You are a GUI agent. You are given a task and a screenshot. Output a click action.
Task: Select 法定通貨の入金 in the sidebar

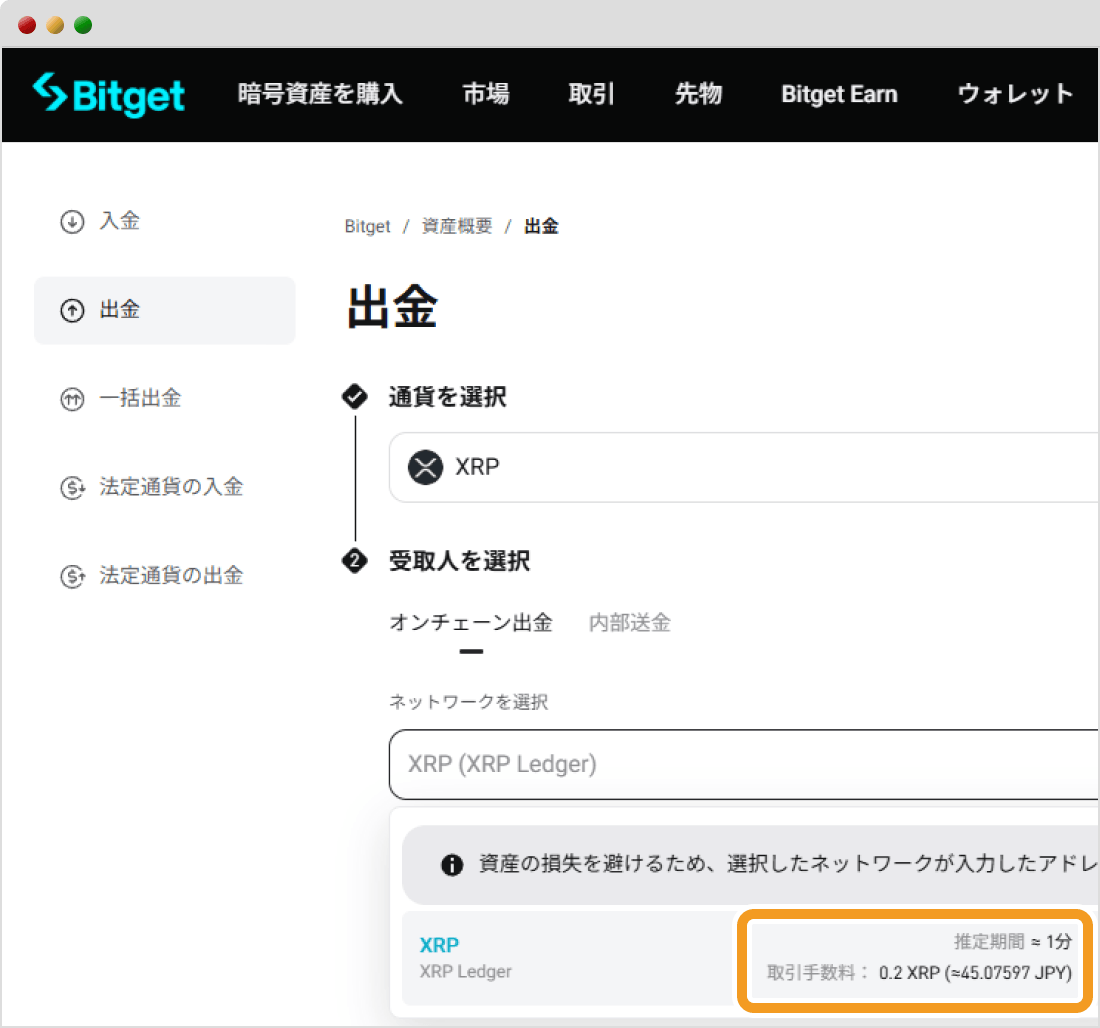pos(171,486)
